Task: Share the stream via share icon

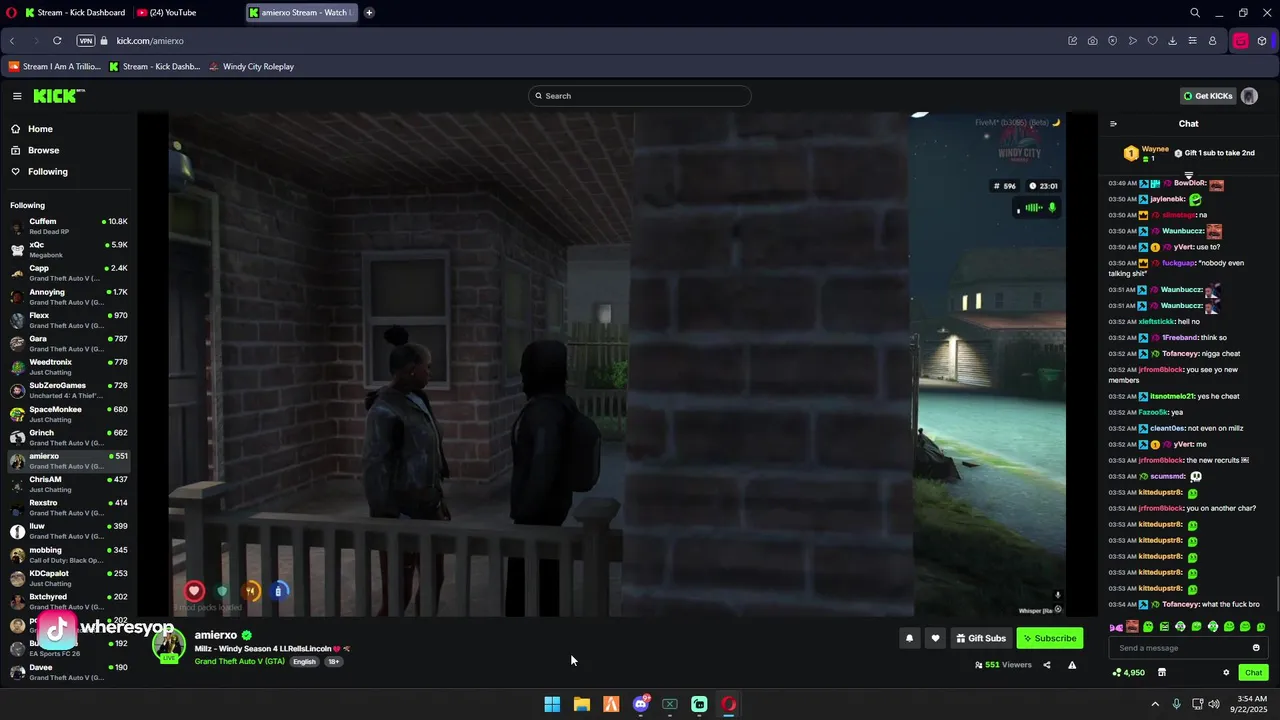Action: (x=1047, y=665)
